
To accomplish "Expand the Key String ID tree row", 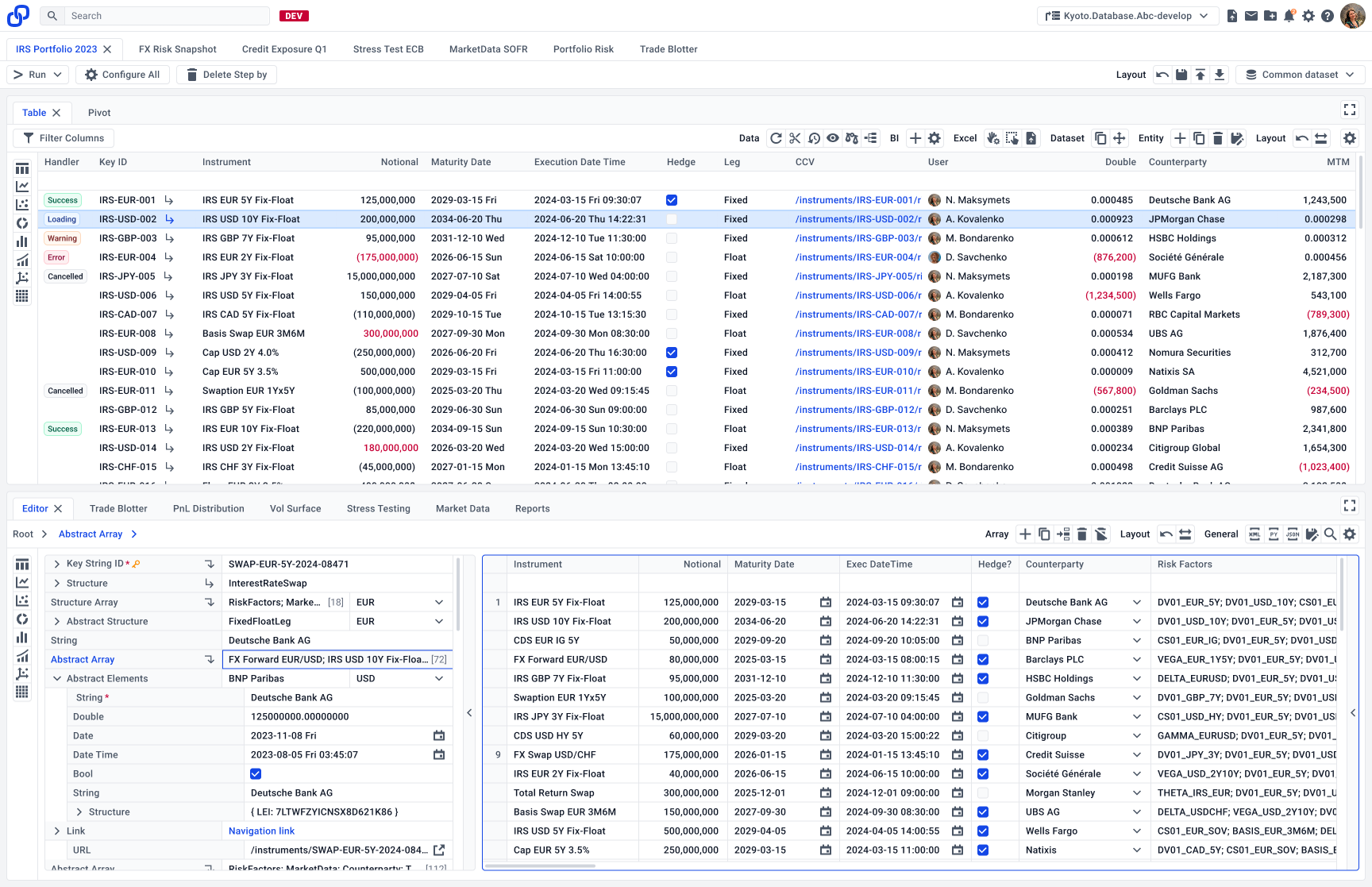I will (57, 564).
